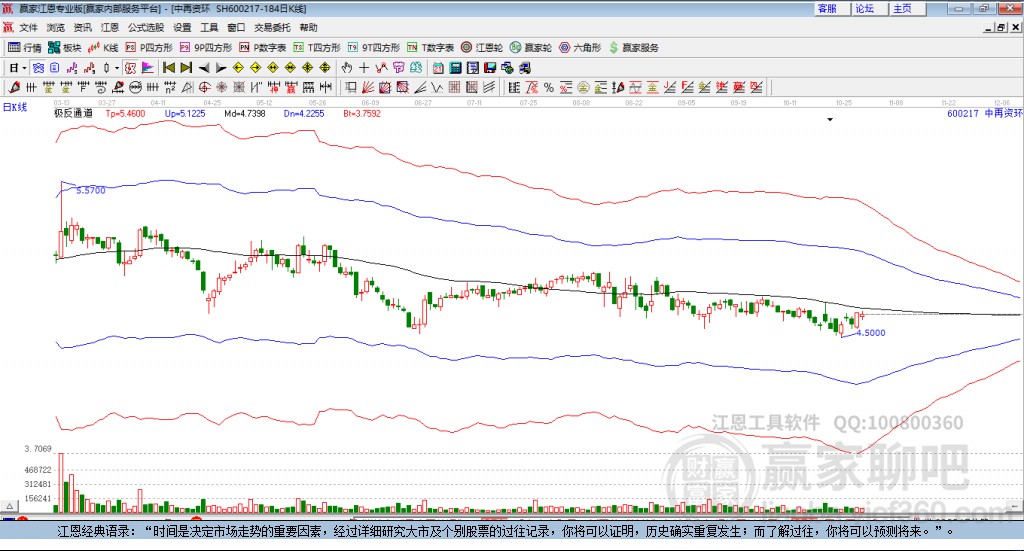Click the zigzag wave line tool icon
This screenshot has width=1024, height=551.
438,87
